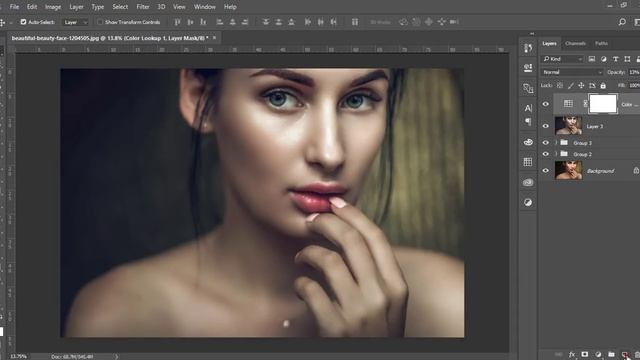Open the File menu
640x360 pixels.
[14, 7]
